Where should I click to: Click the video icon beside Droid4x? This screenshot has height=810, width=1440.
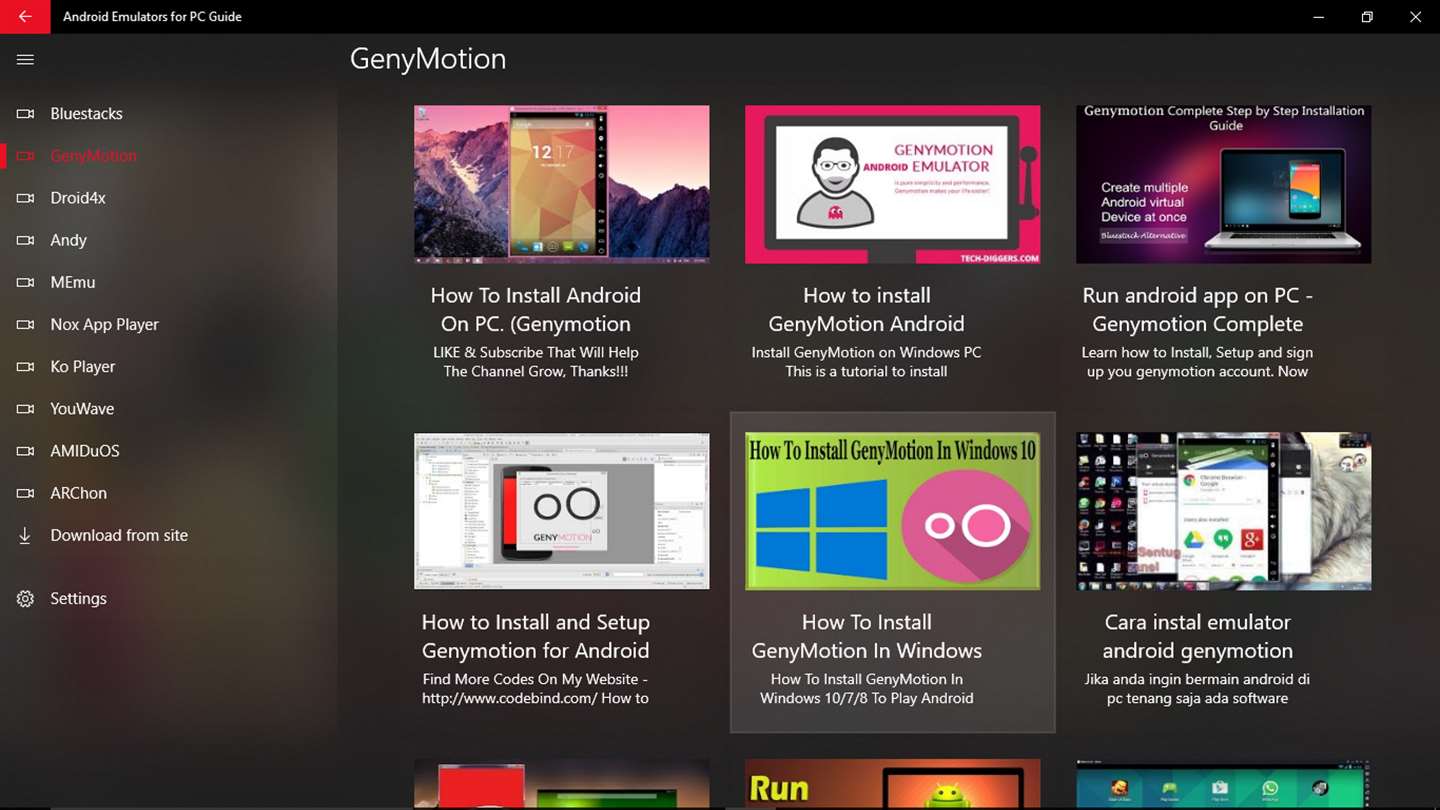[x=25, y=198]
